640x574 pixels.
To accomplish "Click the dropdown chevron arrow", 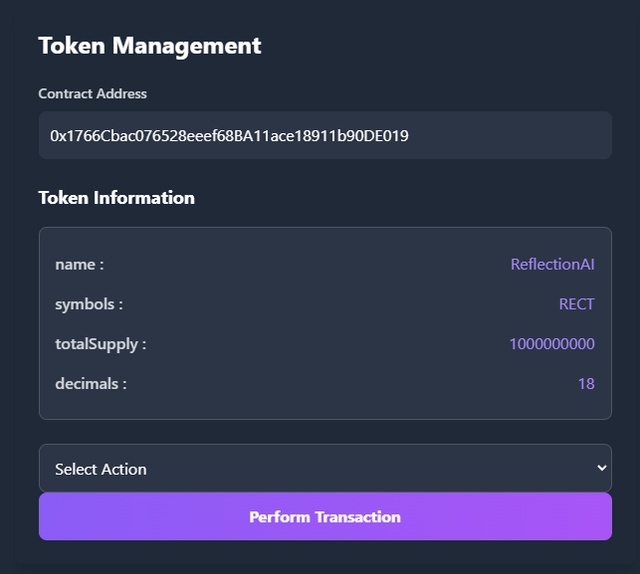I will (x=601, y=468).
